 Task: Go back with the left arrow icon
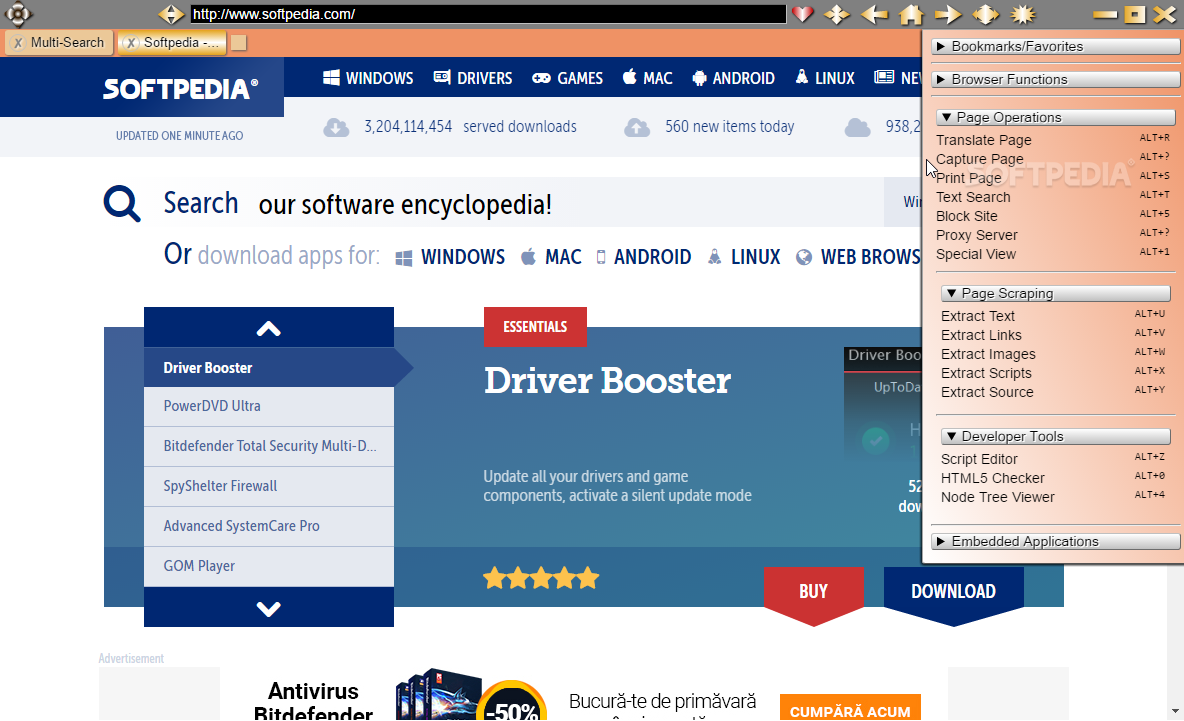pyautogui.click(x=874, y=14)
